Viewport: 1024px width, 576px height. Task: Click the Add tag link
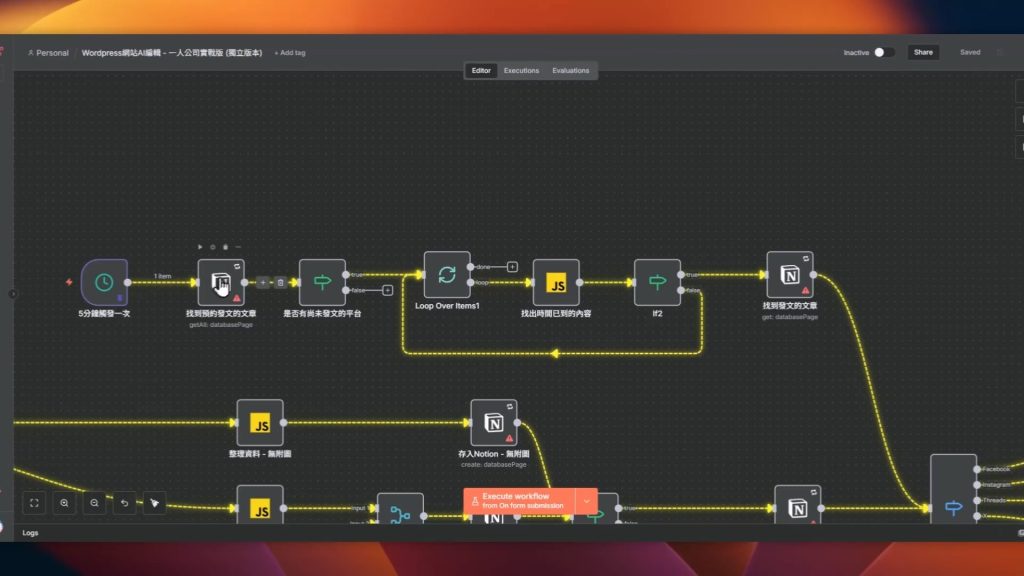click(290, 53)
